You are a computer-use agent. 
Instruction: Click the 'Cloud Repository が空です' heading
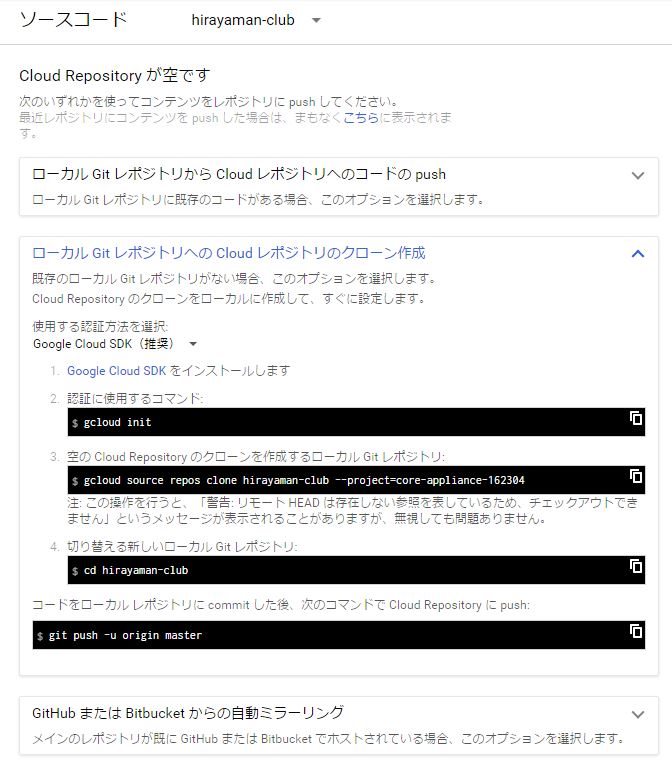point(115,76)
